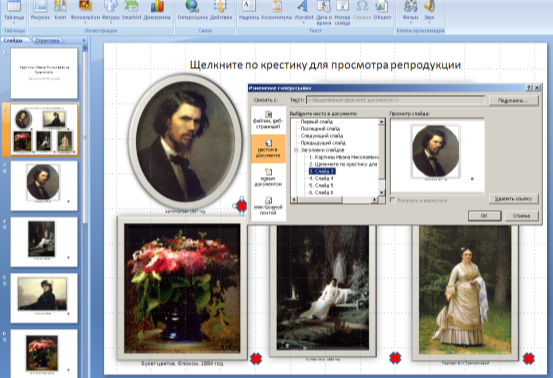Select slide 5 thumbnail in slides pane
Screen dimensions: 553x378
click(44, 298)
